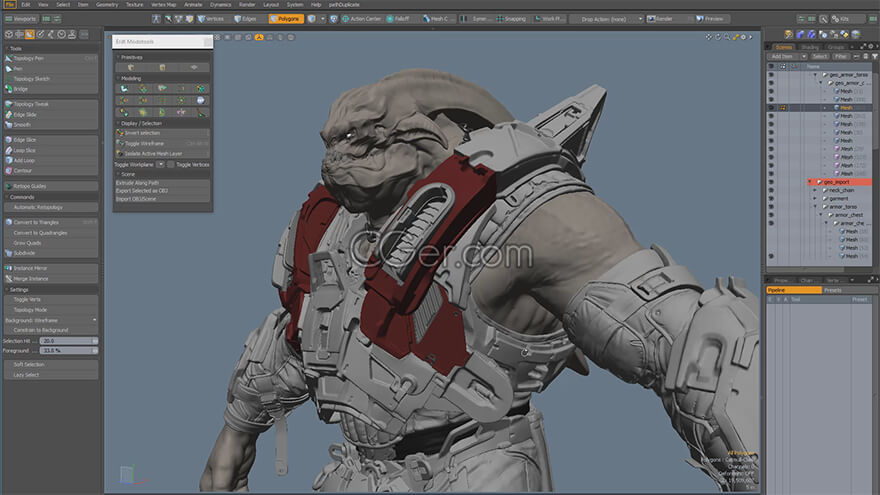The width and height of the screenshot is (880, 495).
Task: Switch selection mode to Edges
Action: [x=246, y=19]
